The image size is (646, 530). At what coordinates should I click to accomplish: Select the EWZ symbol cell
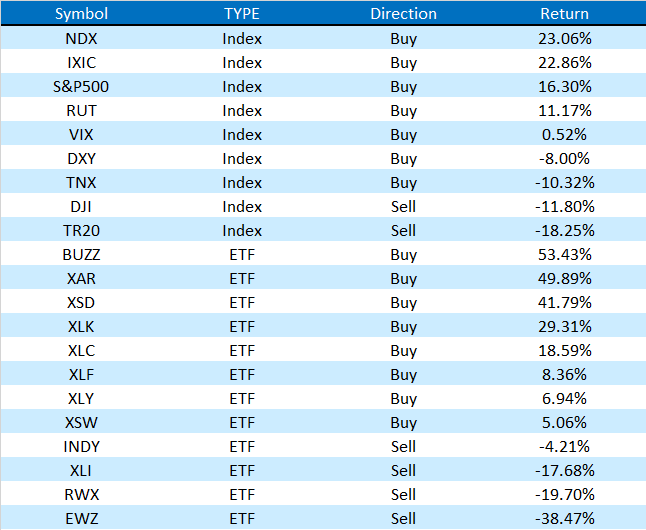[x=81, y=518]
